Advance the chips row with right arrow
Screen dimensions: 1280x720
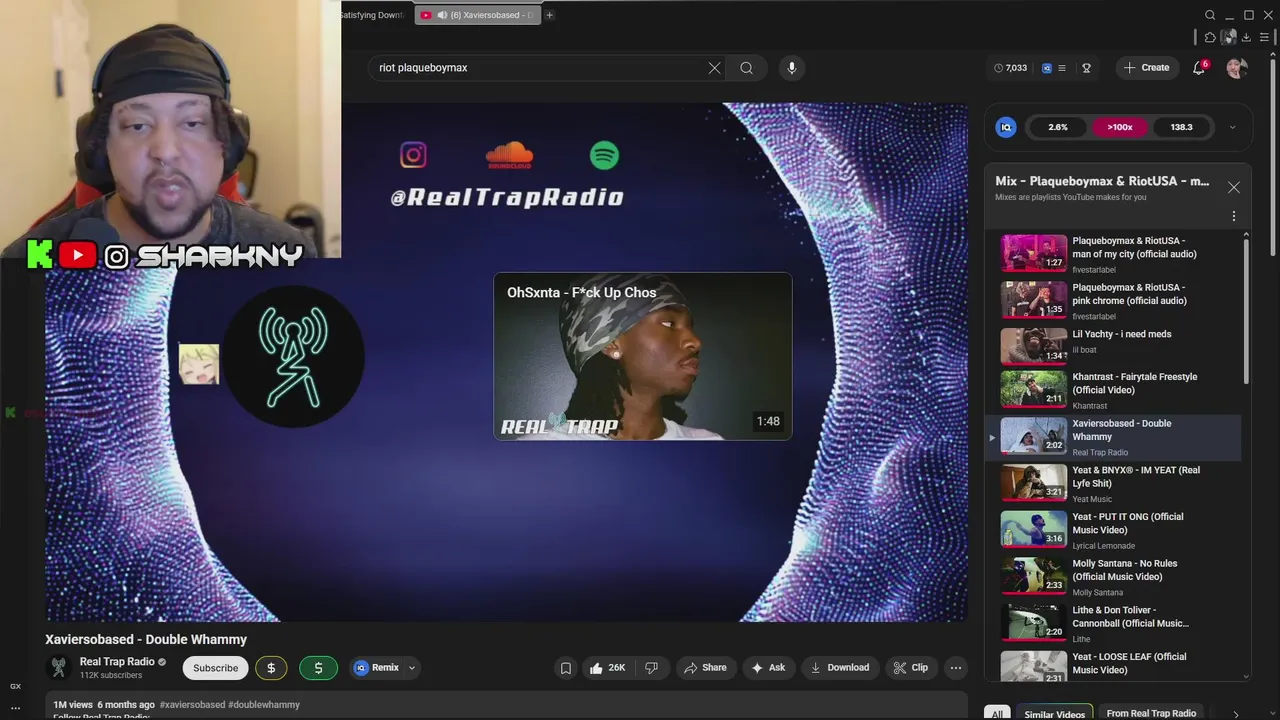[1235, 714]
